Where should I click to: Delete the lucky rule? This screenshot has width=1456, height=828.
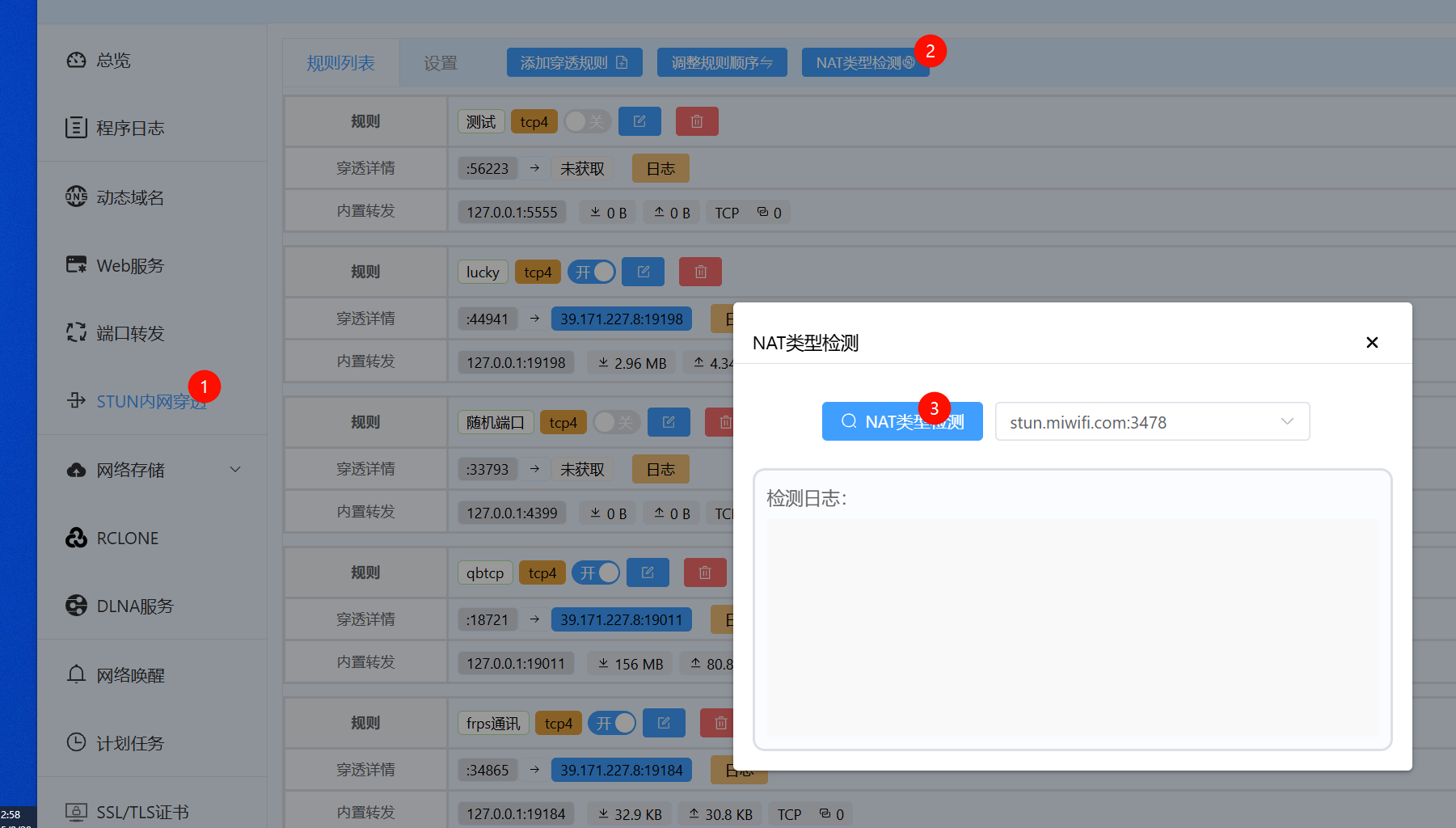coord(701,272)
